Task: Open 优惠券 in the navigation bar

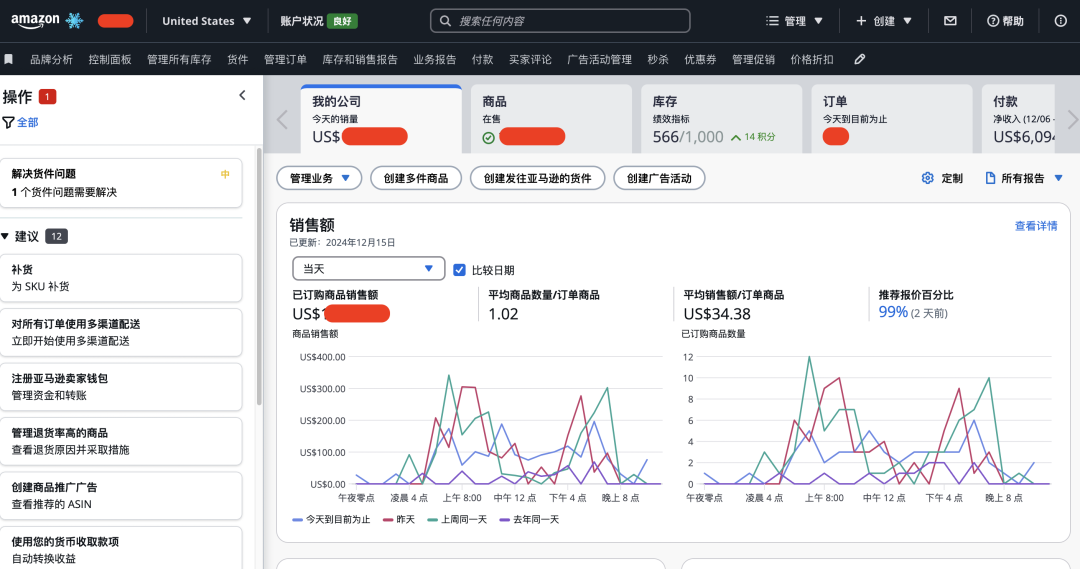Action: point(700,60)
